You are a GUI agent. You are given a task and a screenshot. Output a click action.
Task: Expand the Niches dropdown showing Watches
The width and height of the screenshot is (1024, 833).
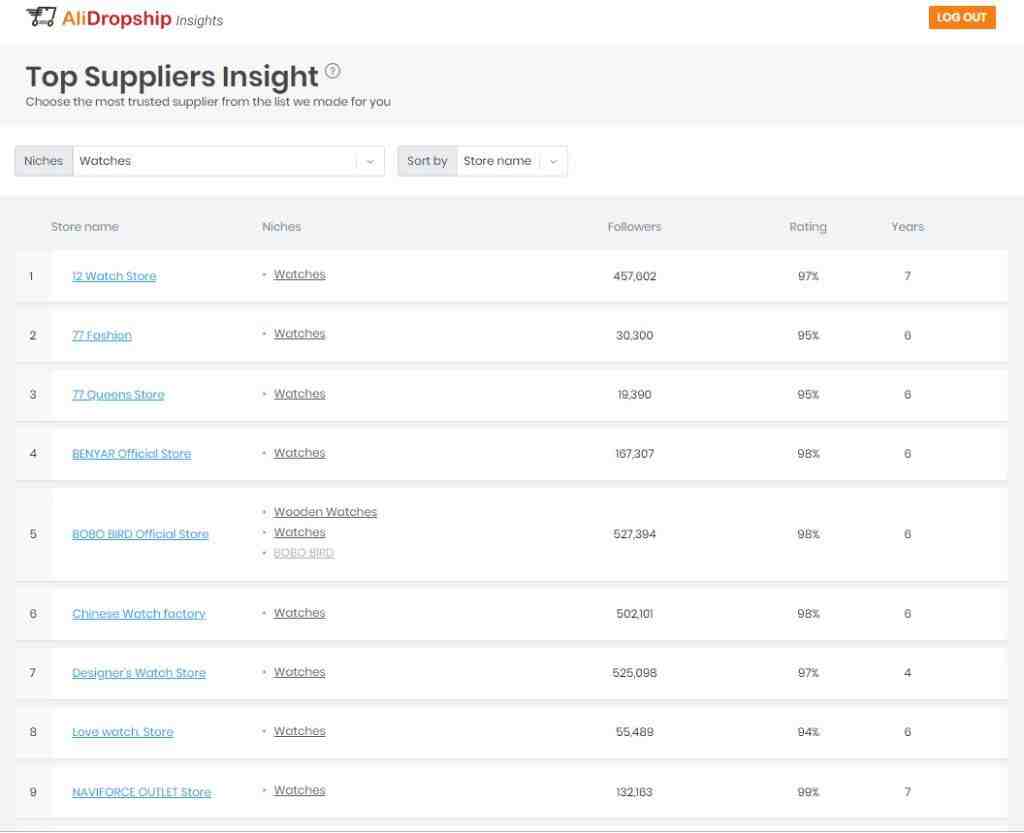[x=229, y=161]
